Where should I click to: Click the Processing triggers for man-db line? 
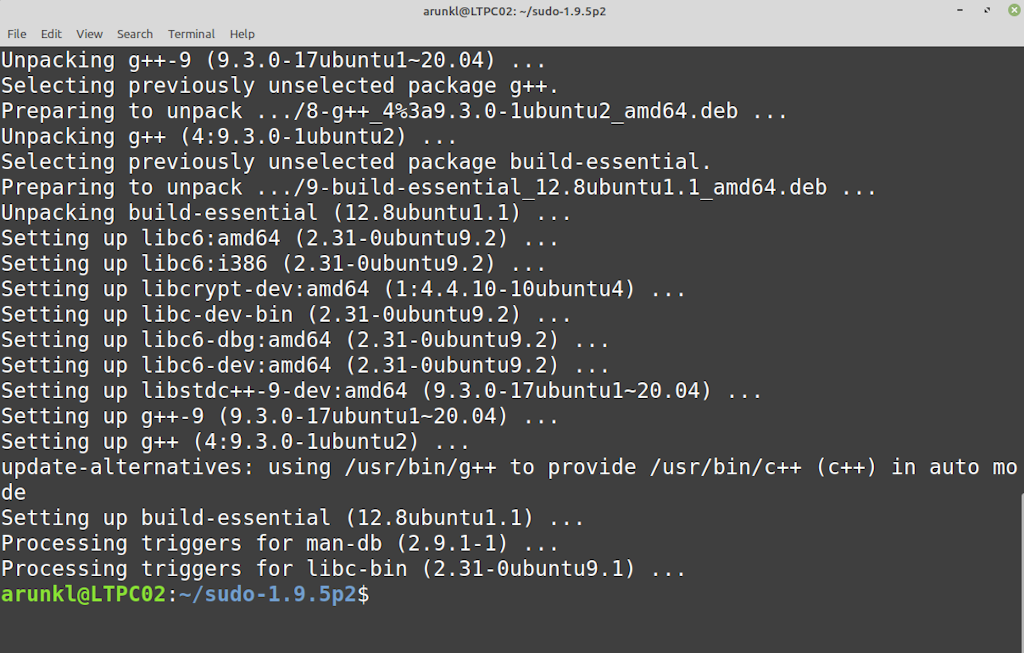(x=280, y=543)
